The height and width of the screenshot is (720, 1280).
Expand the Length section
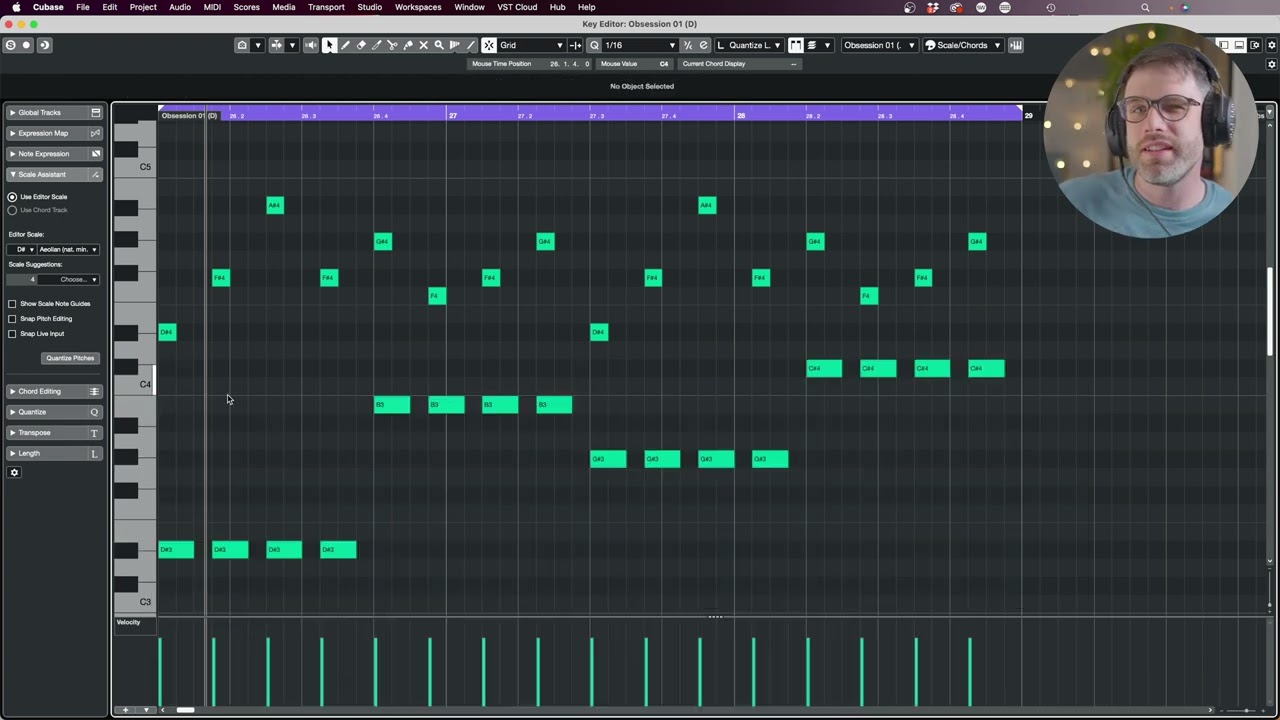54,454
